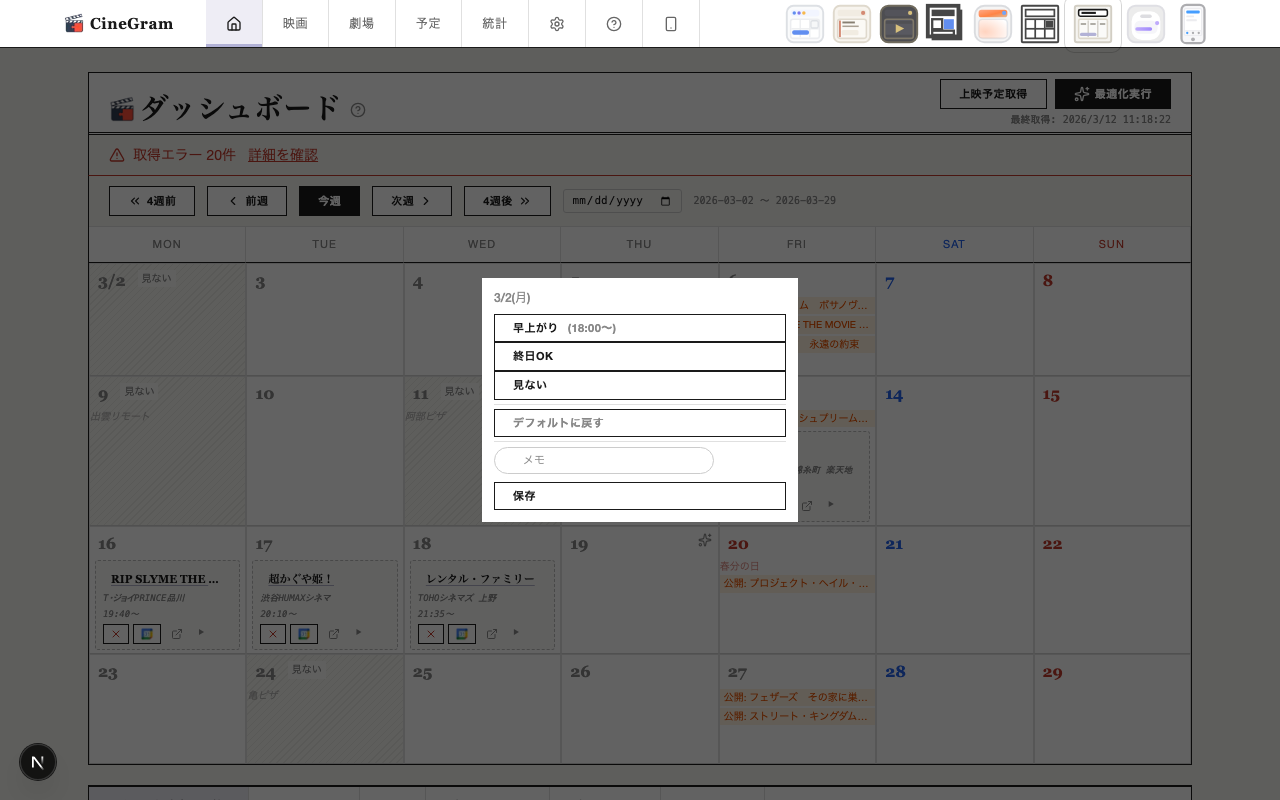The width and height of the screenshot is (1280, 800).
Task: Go to next week with 次週 chevron
Action: tap(411, 201)
